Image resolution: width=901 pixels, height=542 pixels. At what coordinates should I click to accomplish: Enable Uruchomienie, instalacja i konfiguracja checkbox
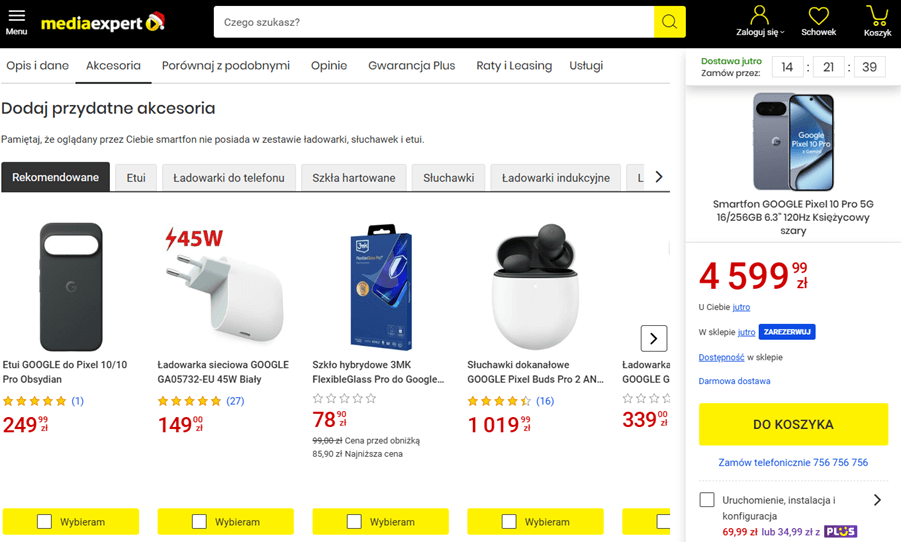[x=707, y=500]
